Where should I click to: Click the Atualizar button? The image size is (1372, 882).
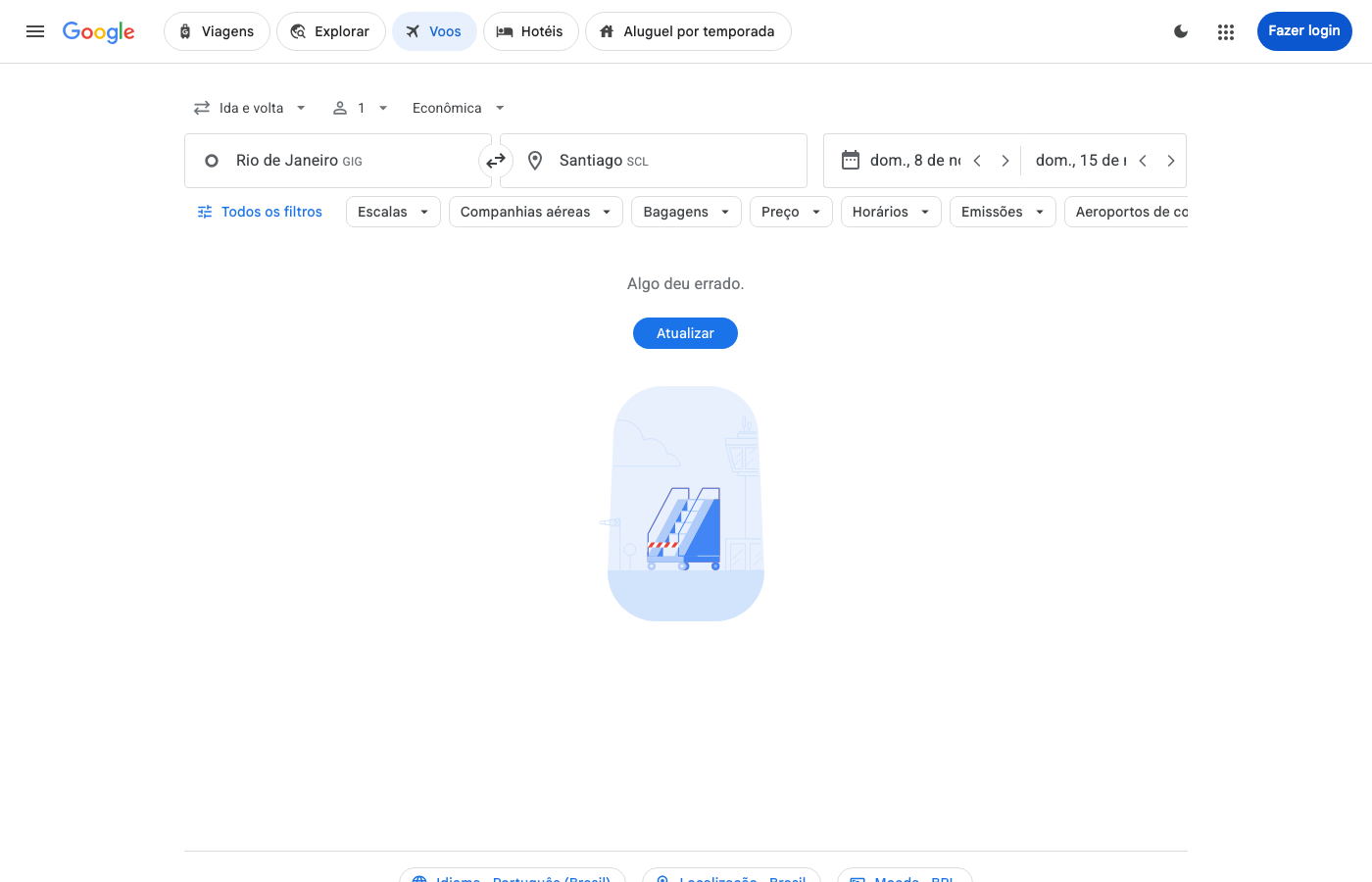(x=685, y=333)
